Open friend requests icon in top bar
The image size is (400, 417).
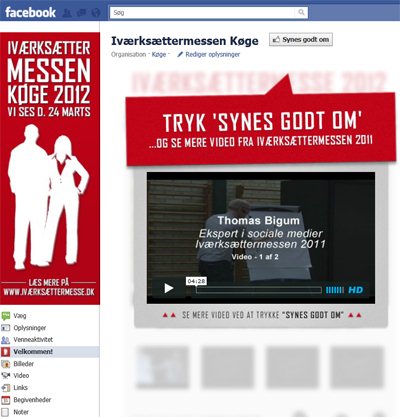[67, 13]
